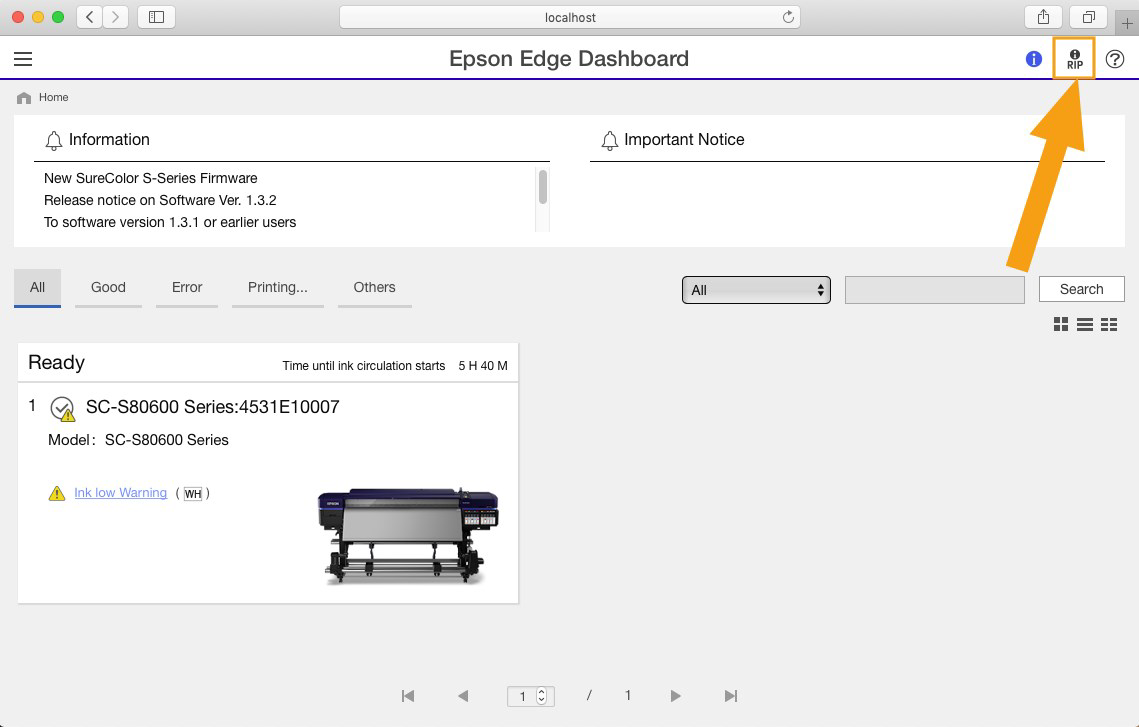The image size is (1139, 727).
Task: Open Help via the question mark icon
Action: (x=1115, y=59)
